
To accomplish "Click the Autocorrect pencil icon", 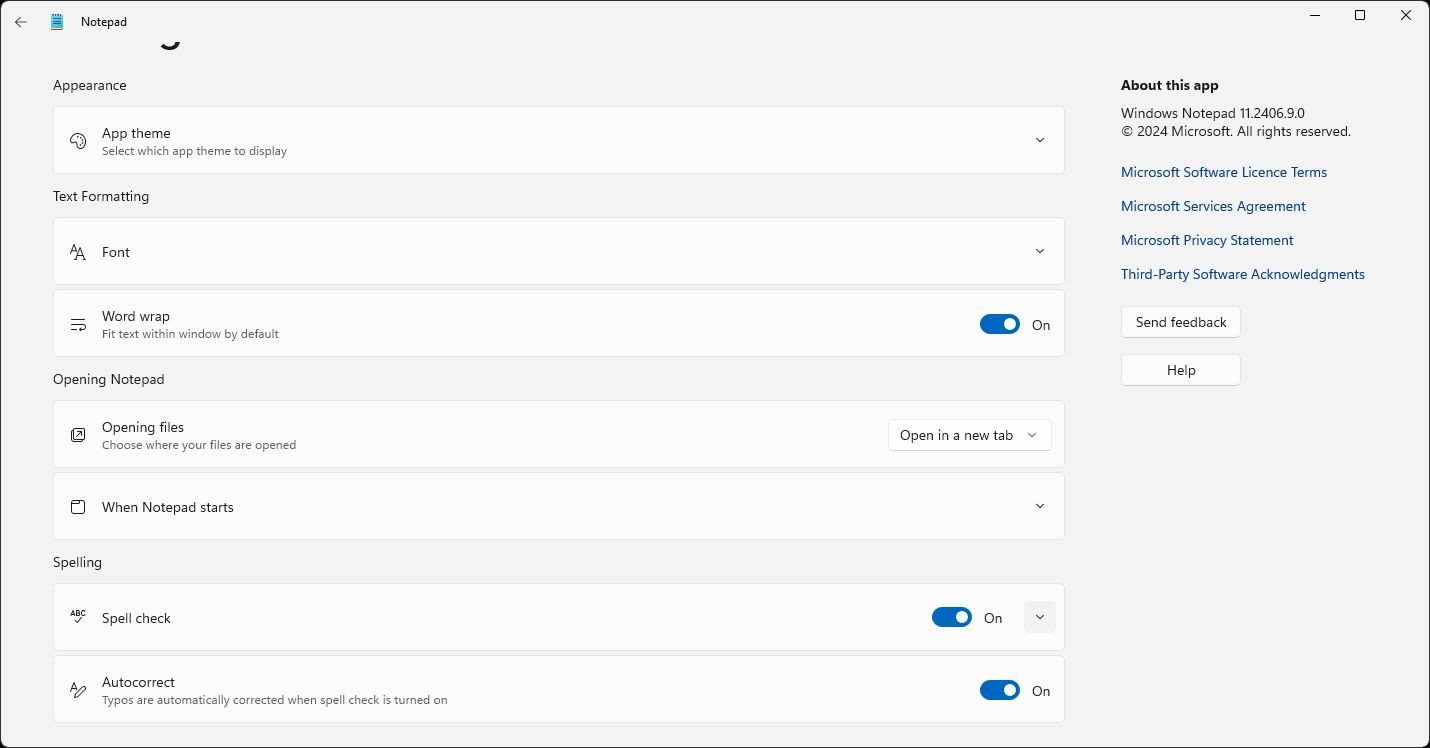I will click(x=78, y=690).
